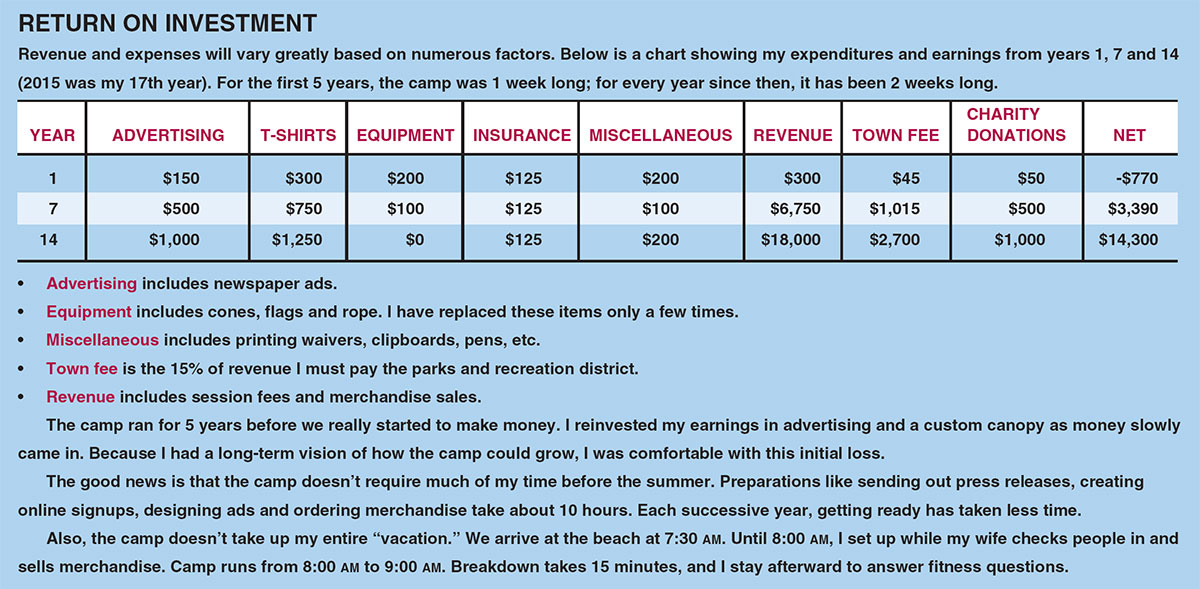Click the MISCELLANEOUS column header

click(661, 135)
